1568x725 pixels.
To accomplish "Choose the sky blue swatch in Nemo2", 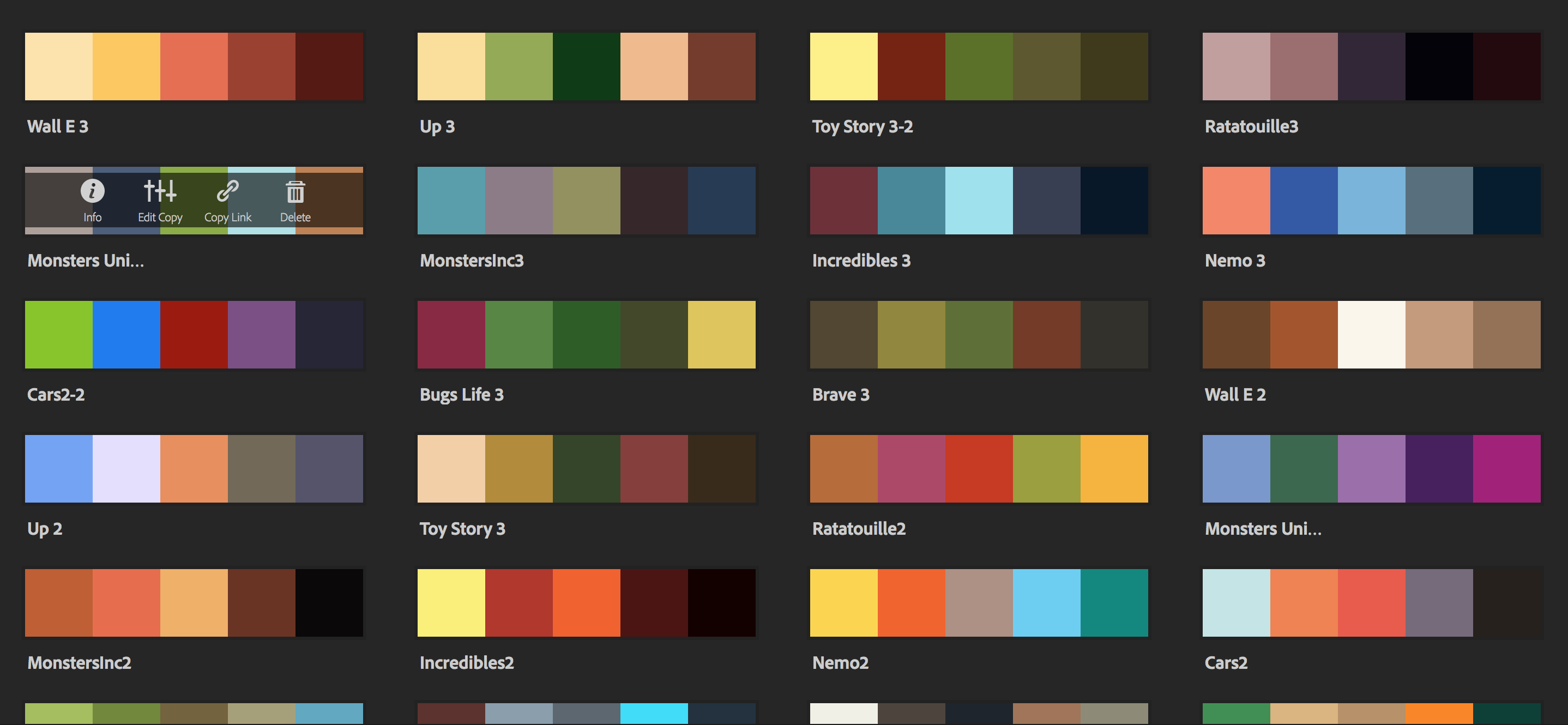I will pyautogui.click(x=1046, y=603).
